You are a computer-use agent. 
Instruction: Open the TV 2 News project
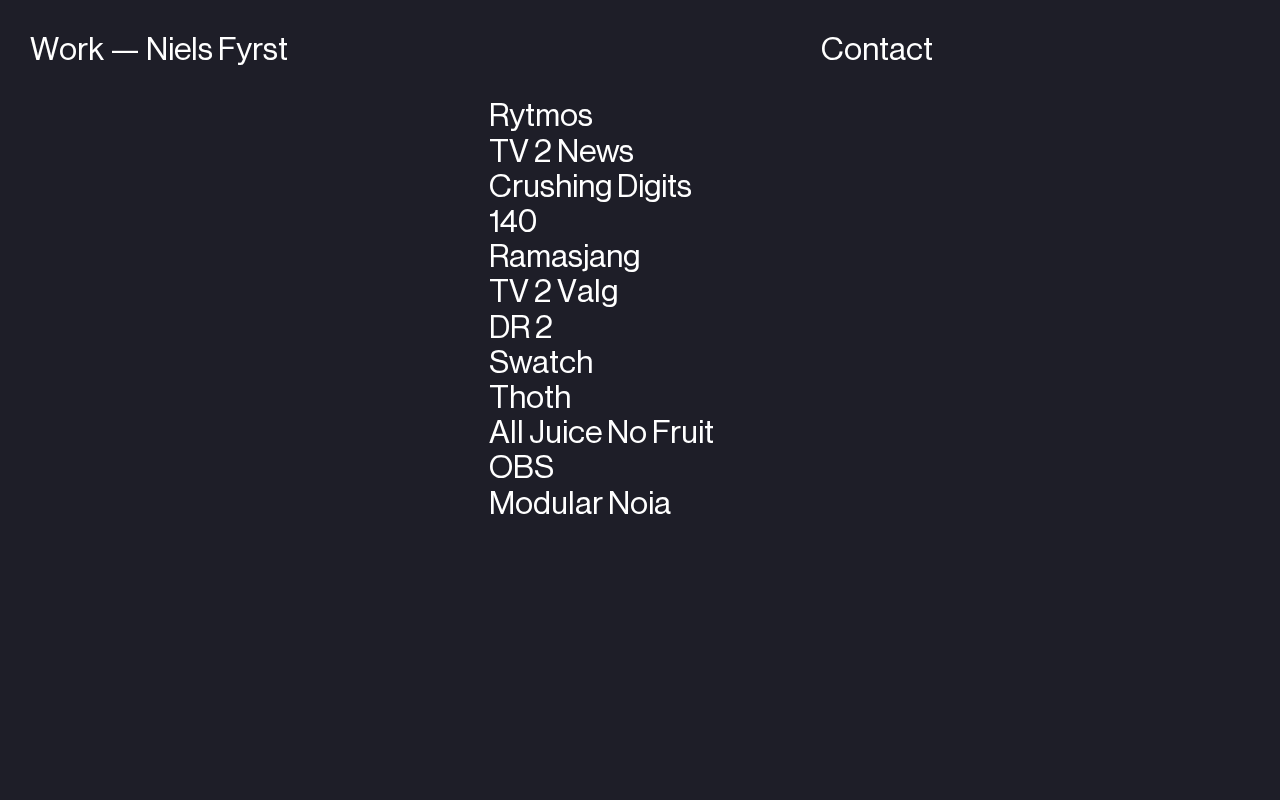[561, 151]
